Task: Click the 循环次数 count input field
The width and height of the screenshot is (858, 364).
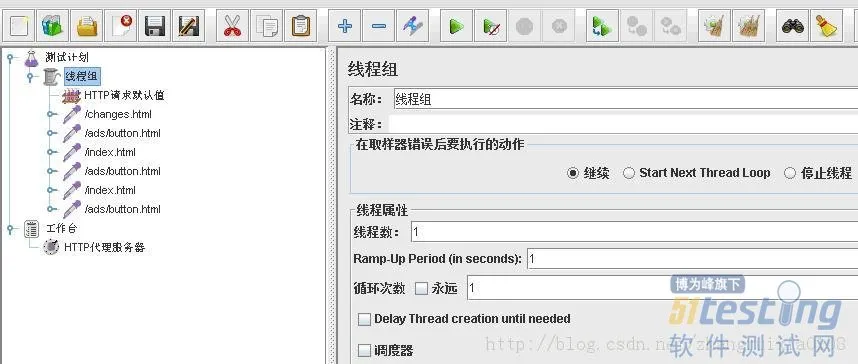Action: tap(662, 288)
